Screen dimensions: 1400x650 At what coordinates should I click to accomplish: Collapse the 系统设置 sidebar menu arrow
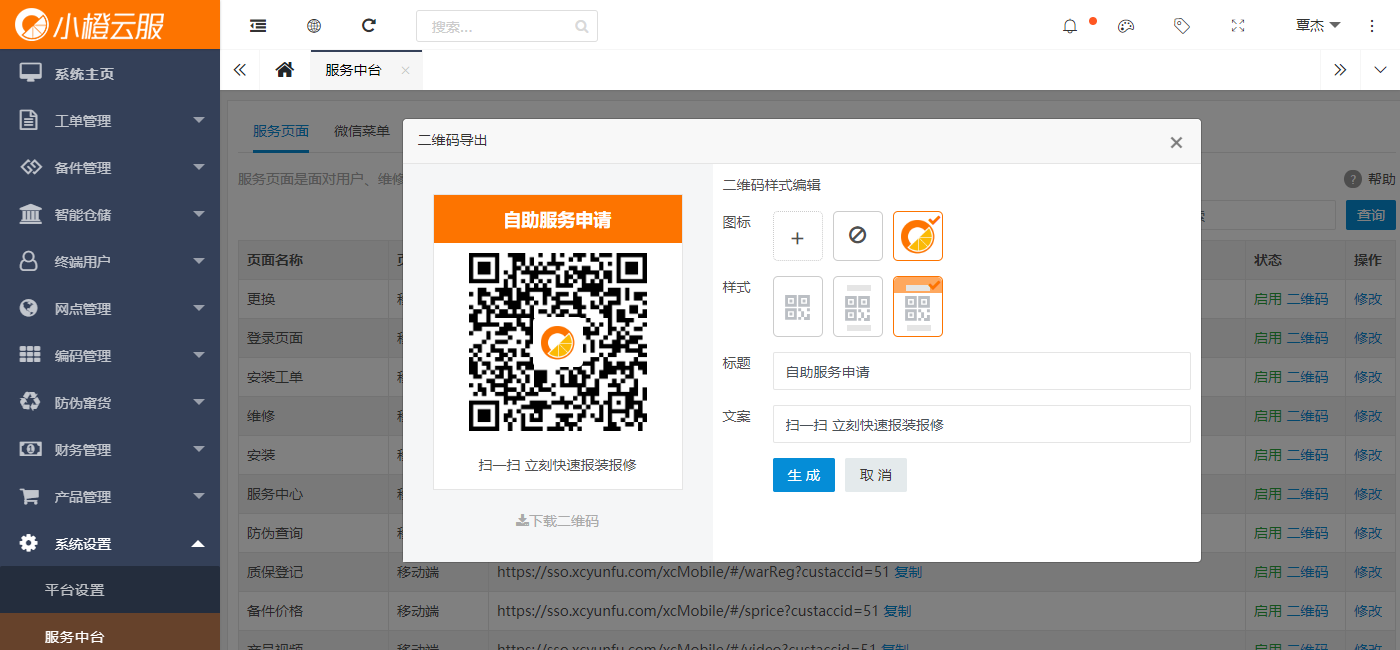coord(198,543)
